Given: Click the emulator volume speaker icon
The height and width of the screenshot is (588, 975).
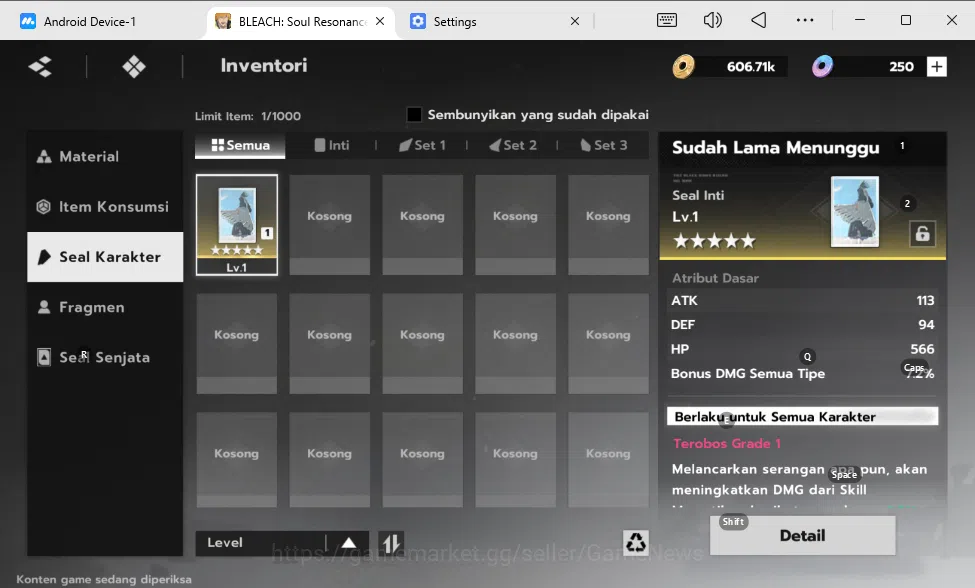Looking at the screenshot, I should coord(713,21).
